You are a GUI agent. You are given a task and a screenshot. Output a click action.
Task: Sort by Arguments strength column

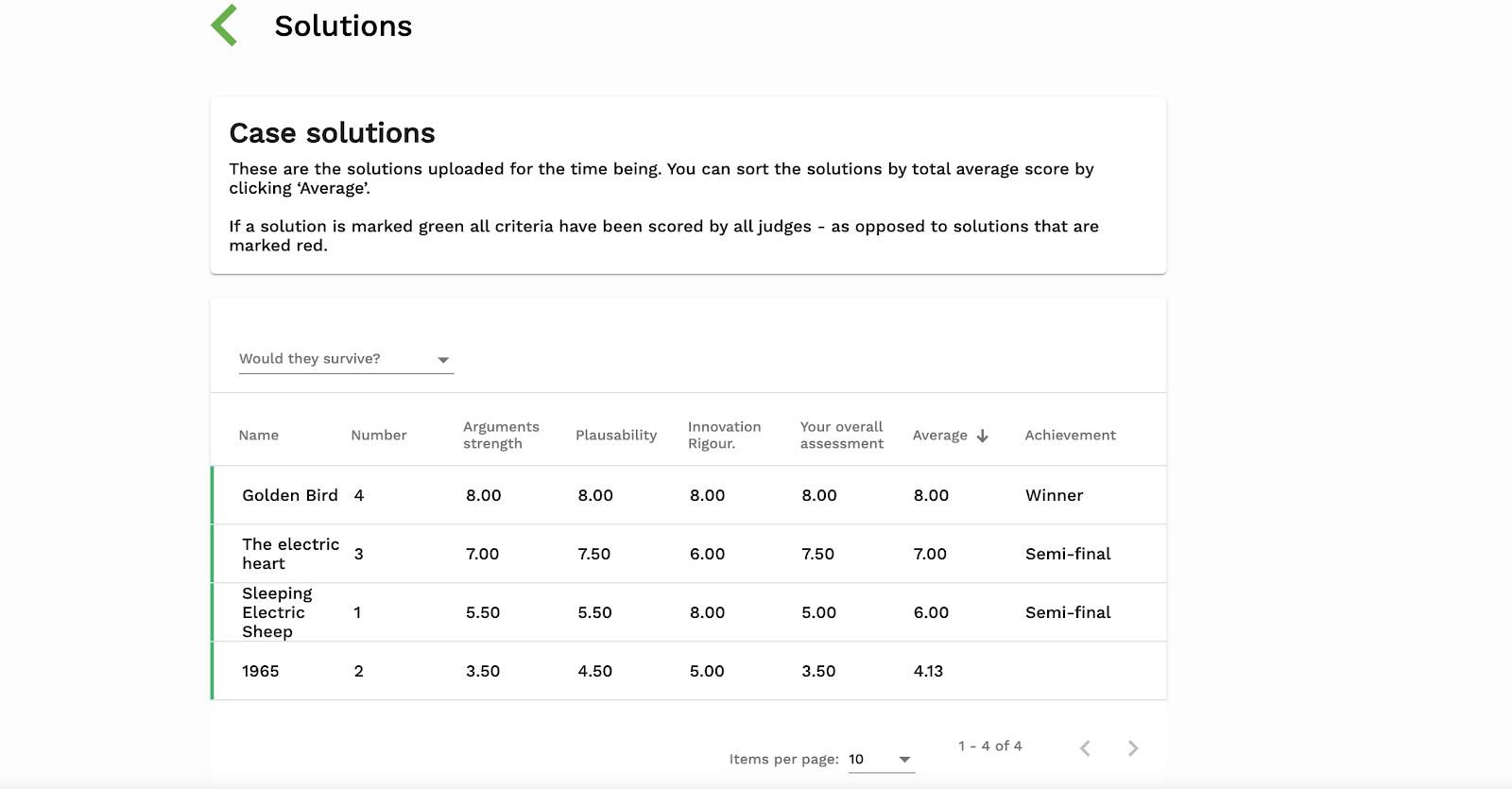click(x=501, y=436)
